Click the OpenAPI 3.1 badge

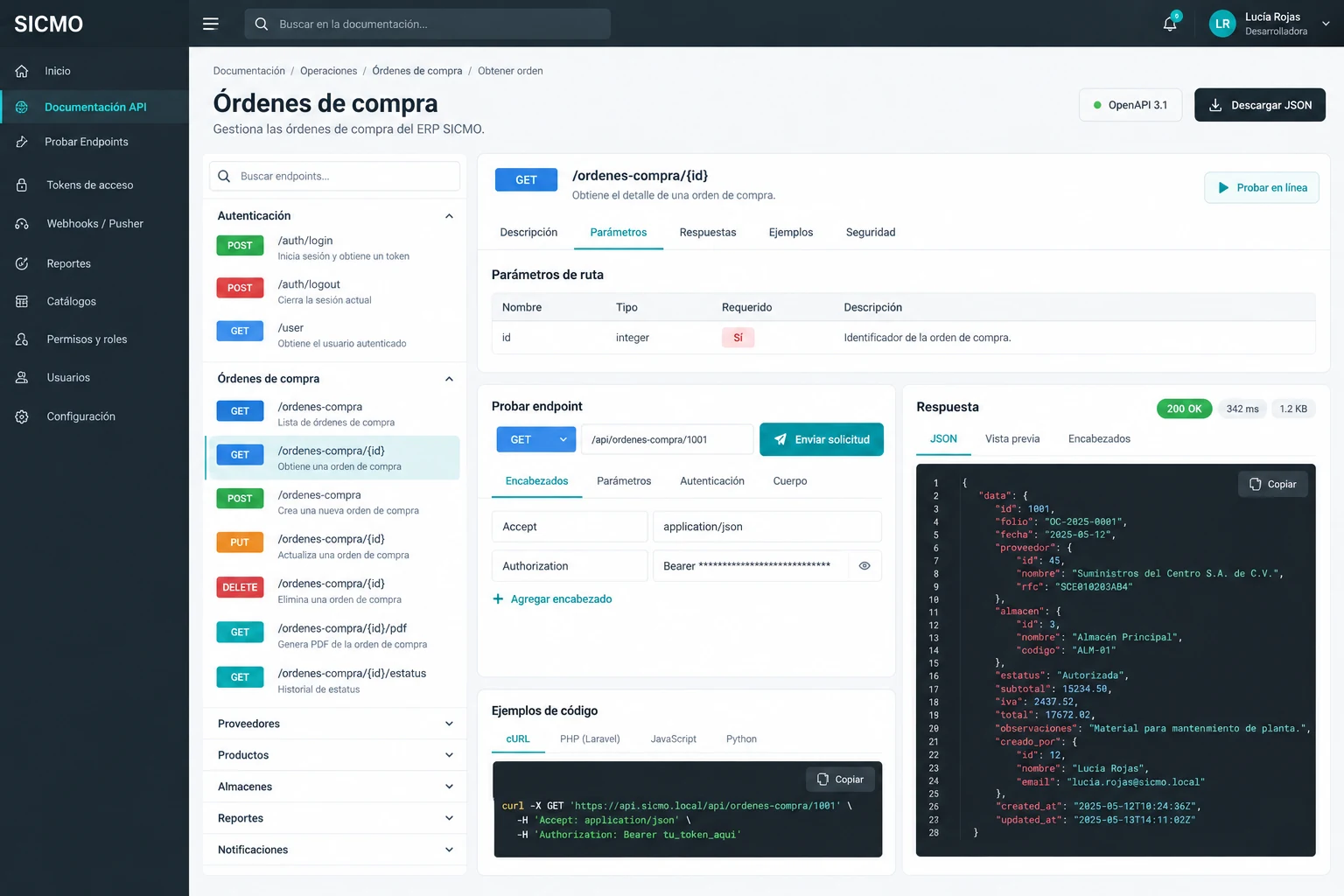click(1130, 105)
